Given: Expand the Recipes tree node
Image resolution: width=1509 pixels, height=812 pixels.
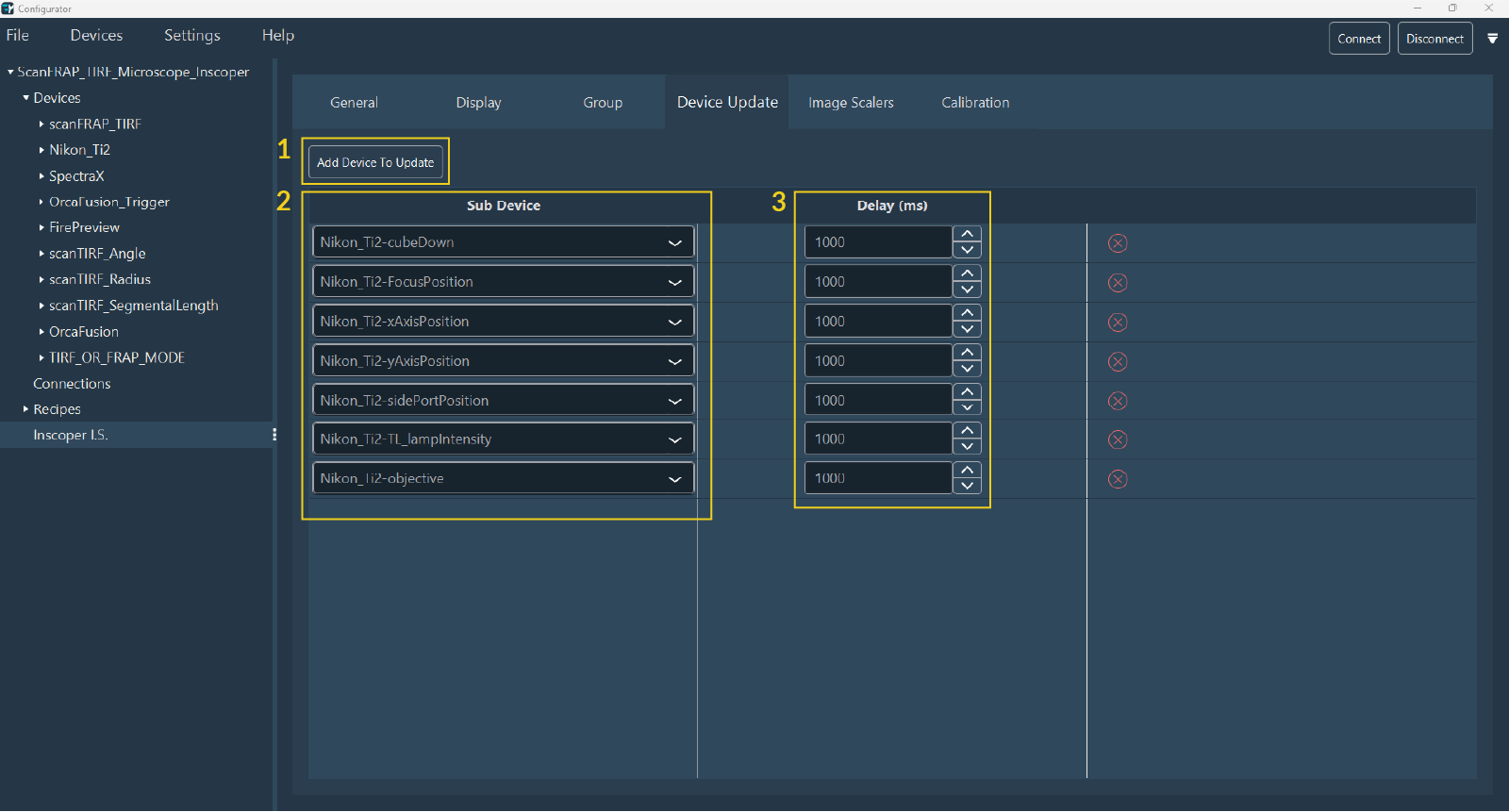Looking at the screenshot, I should (x=25, y=409).
